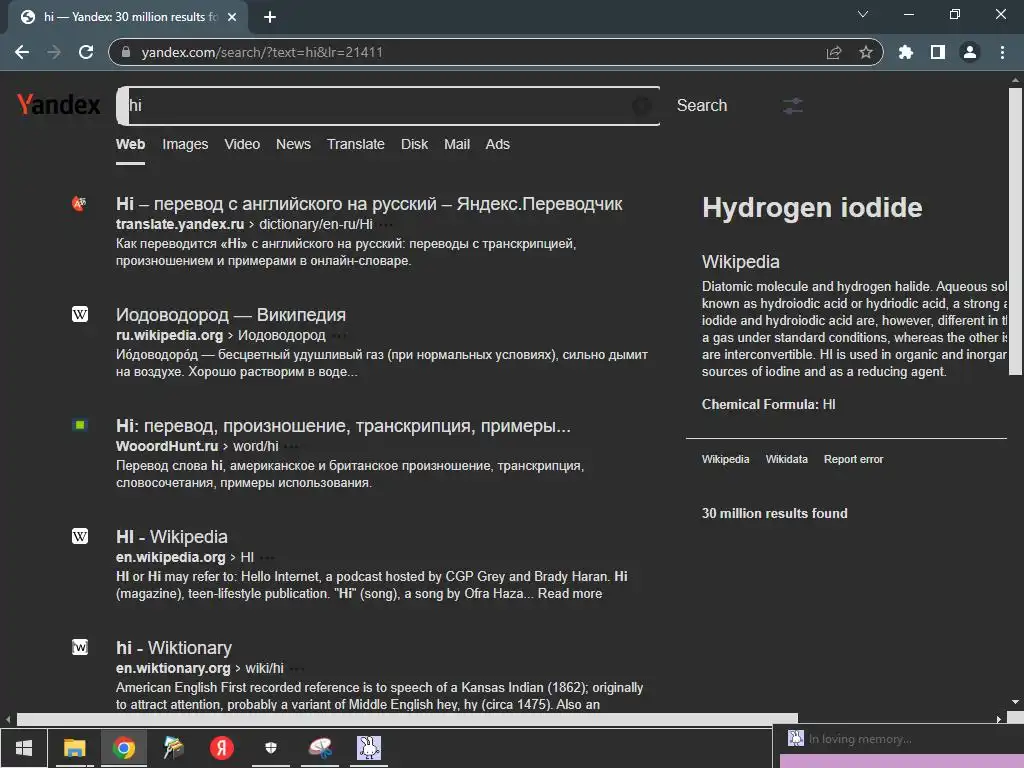Image resolution: width=1024 pixels, height=768 pixels.
Task: Open the 'hi - Wiktionary' result
Action: 174,648
